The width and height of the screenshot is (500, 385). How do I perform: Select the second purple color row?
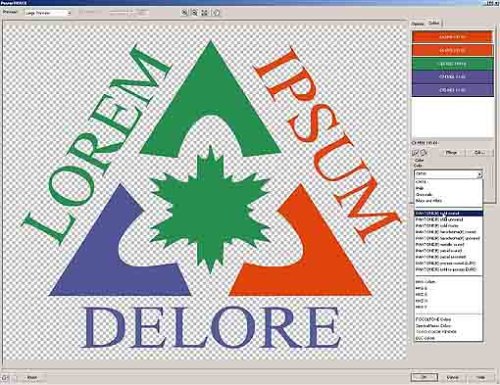pyautogui.click(x=452, y=90)
